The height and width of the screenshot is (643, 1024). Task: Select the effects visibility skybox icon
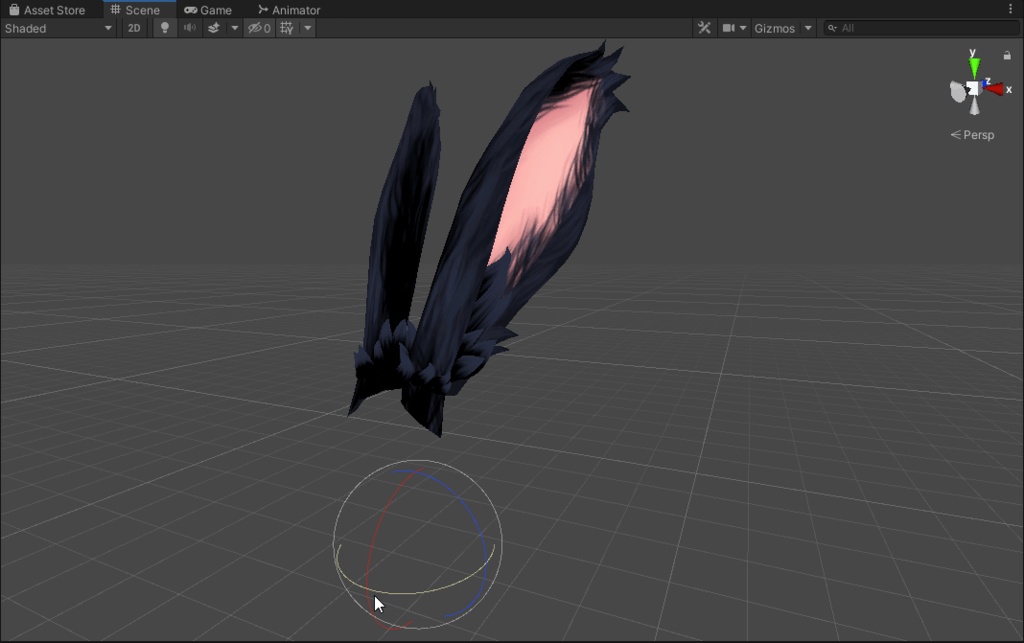pos(213,28)
